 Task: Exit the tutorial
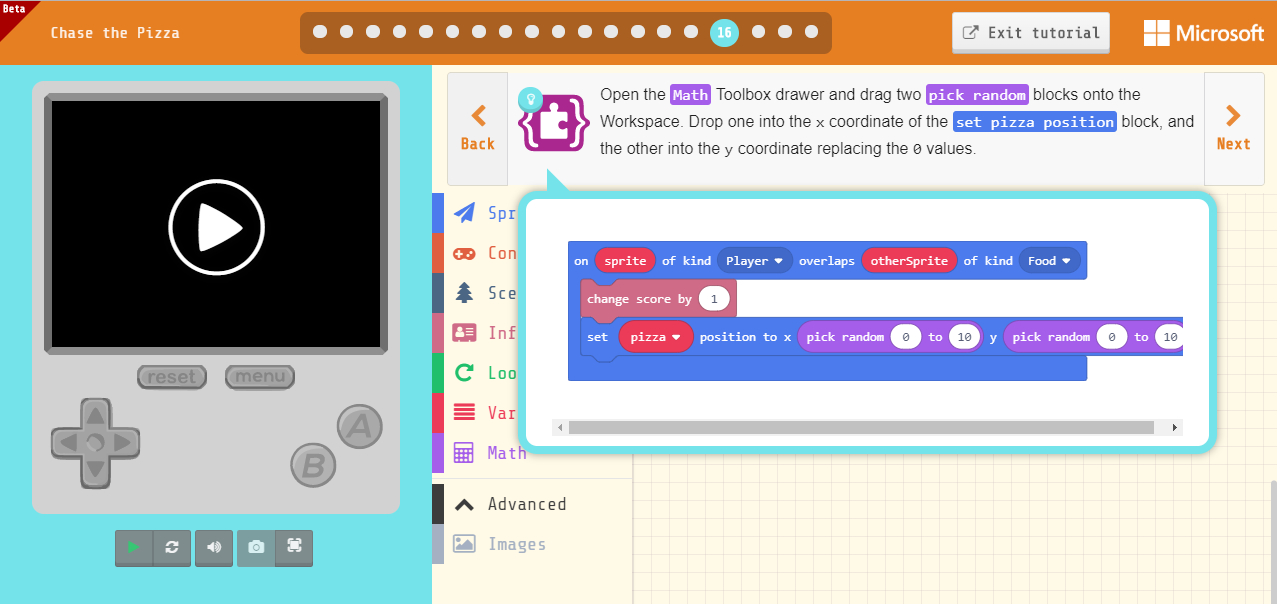pyautogui.click(x=1030, y=32)
